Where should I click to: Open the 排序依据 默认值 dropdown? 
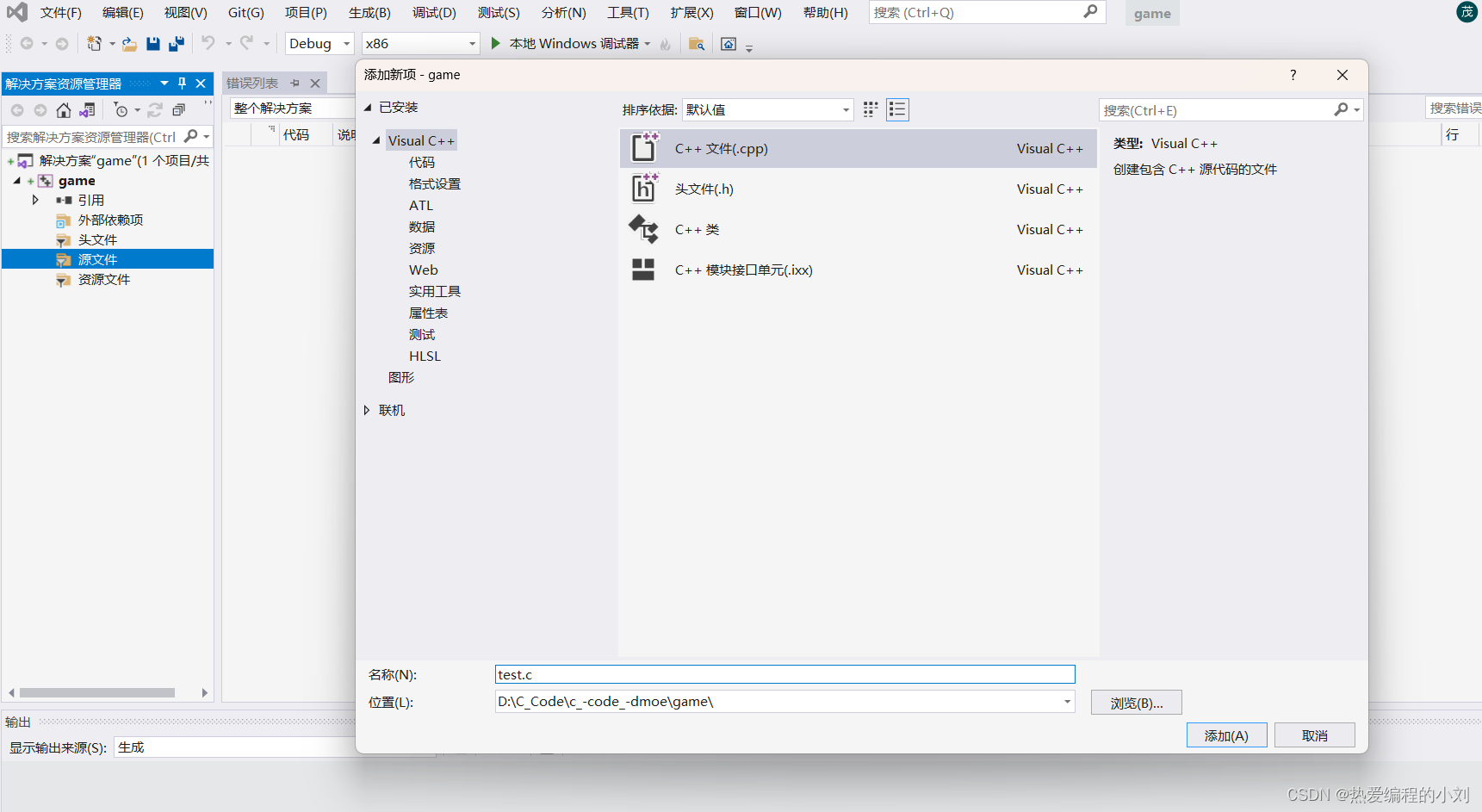point(768,109)
